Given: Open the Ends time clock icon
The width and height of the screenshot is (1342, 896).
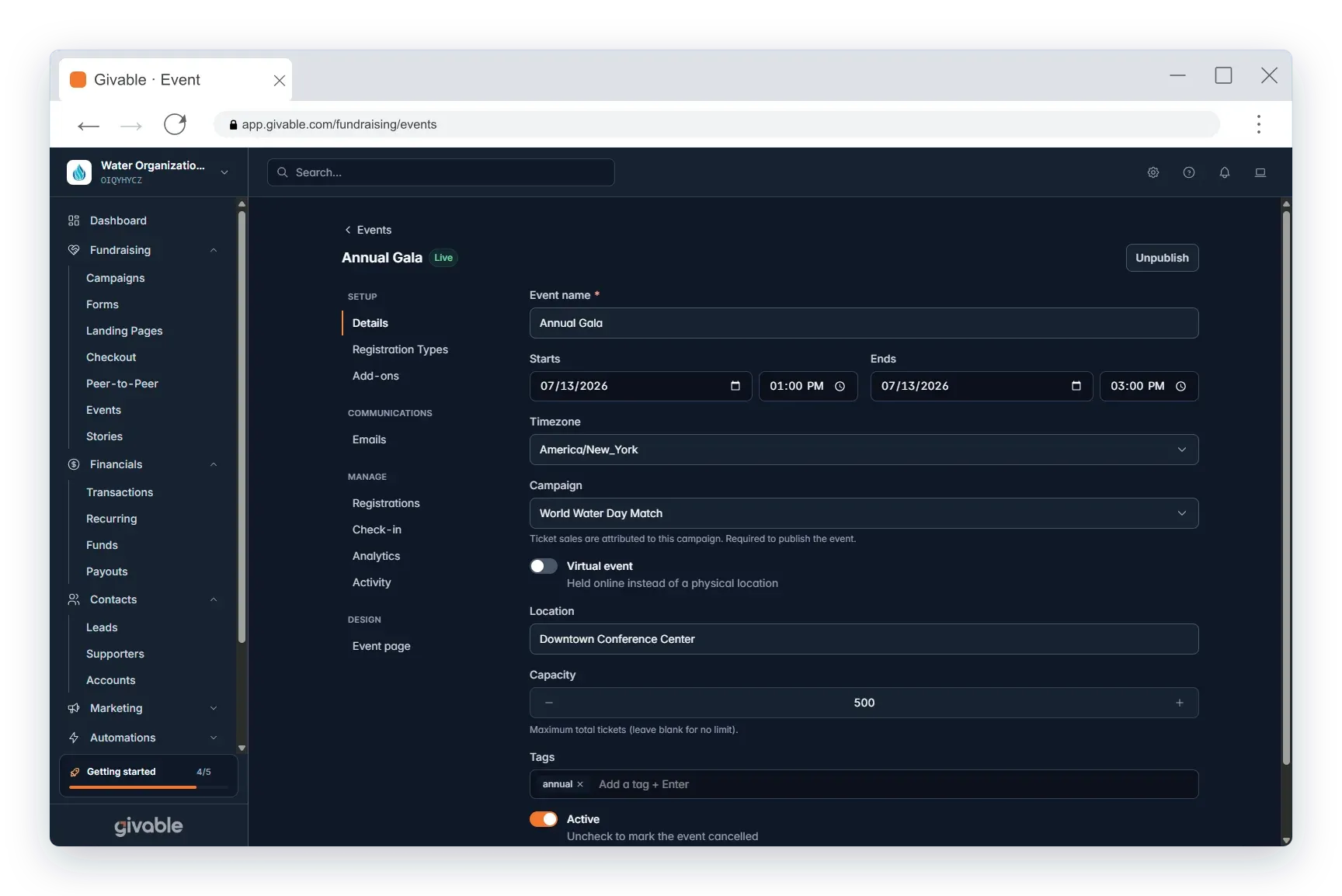Looking at the screenshot, I should [1180, 386].
